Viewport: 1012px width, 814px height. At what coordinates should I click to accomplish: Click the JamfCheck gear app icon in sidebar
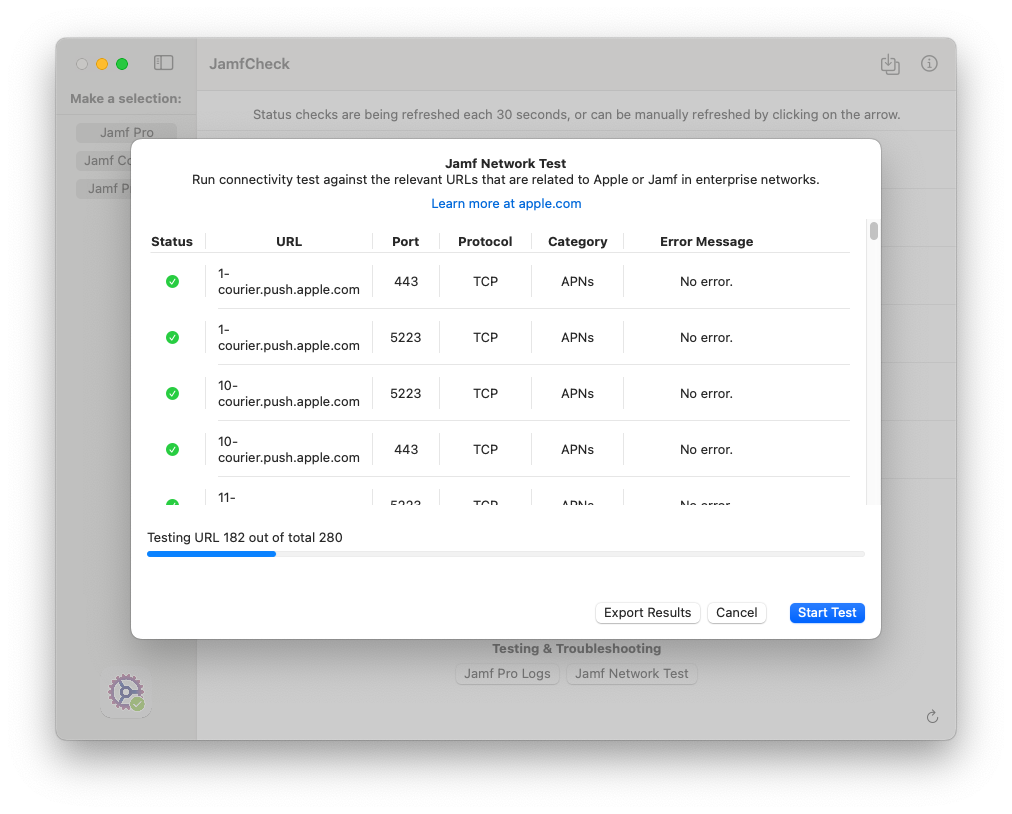(126, 692)
